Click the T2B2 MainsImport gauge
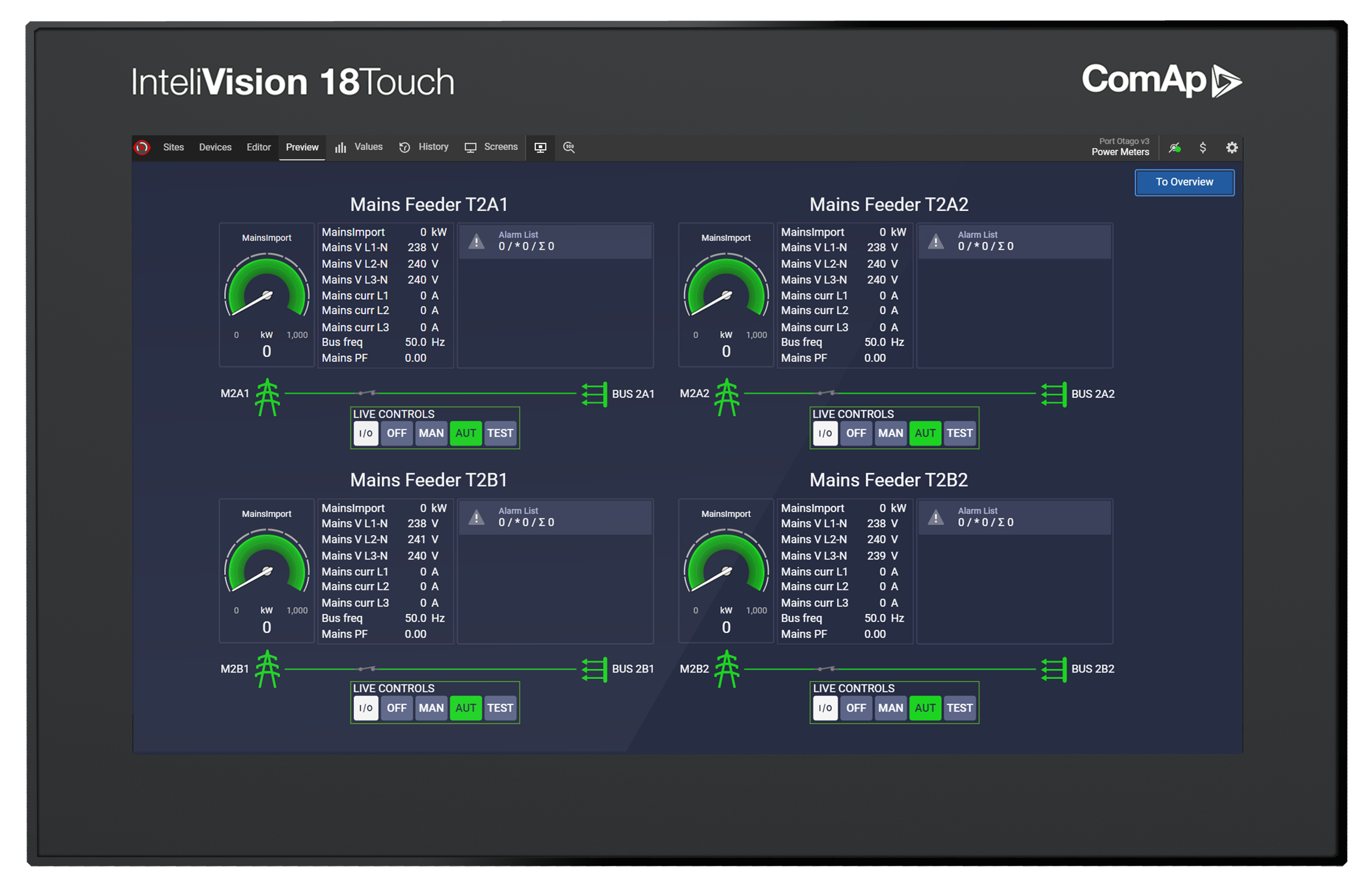Viewport: 1372px width, 890px height. coord(726,571)
